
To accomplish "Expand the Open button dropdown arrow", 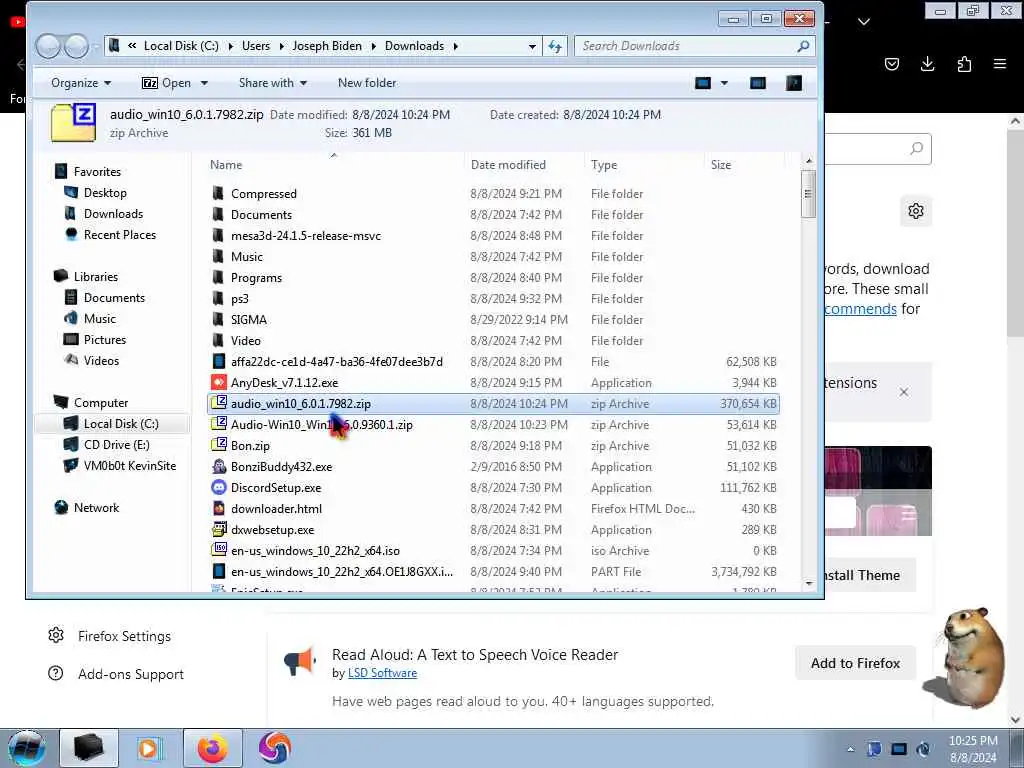I will (204, 83).
